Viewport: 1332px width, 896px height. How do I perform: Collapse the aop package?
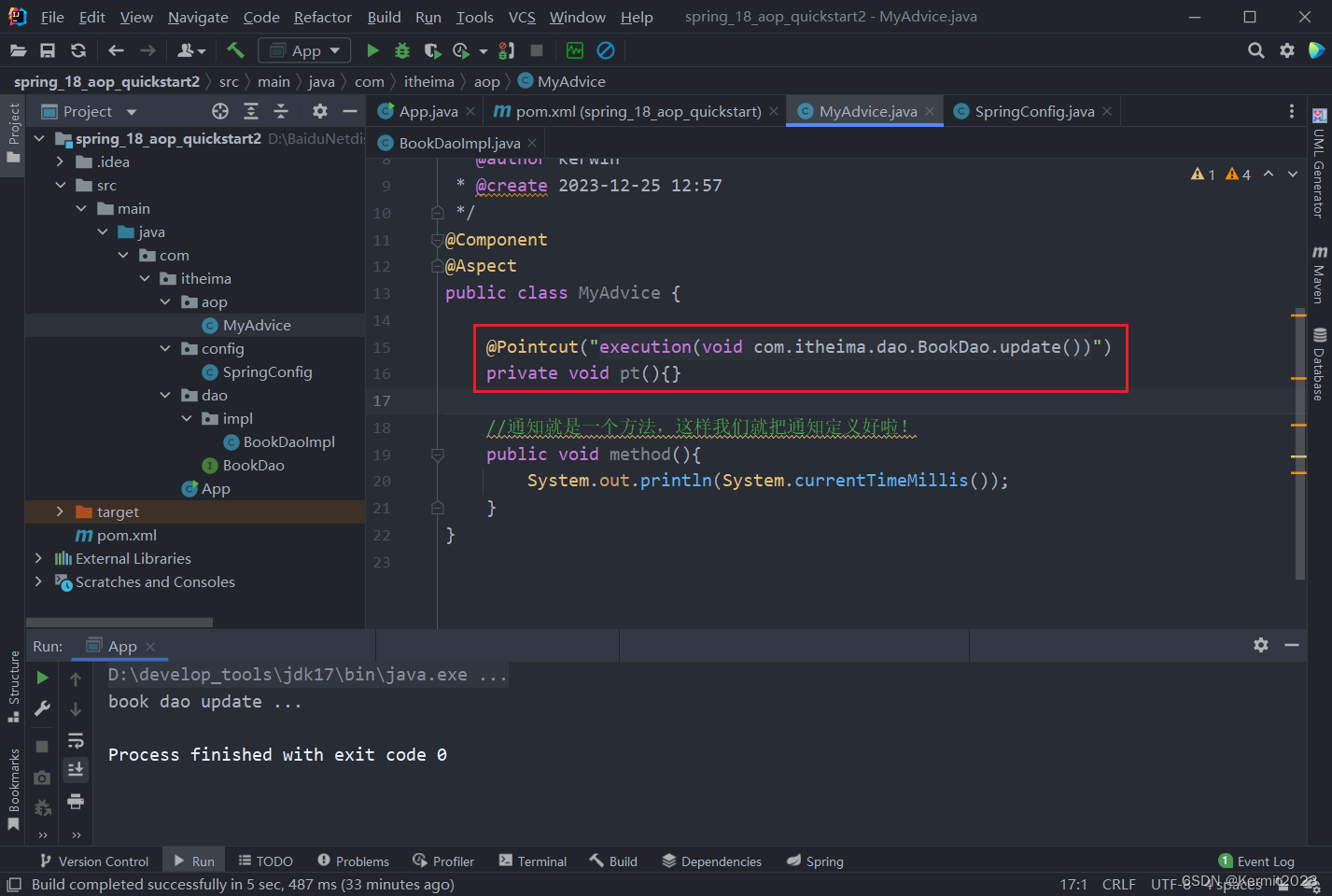[x=165, y=301]
